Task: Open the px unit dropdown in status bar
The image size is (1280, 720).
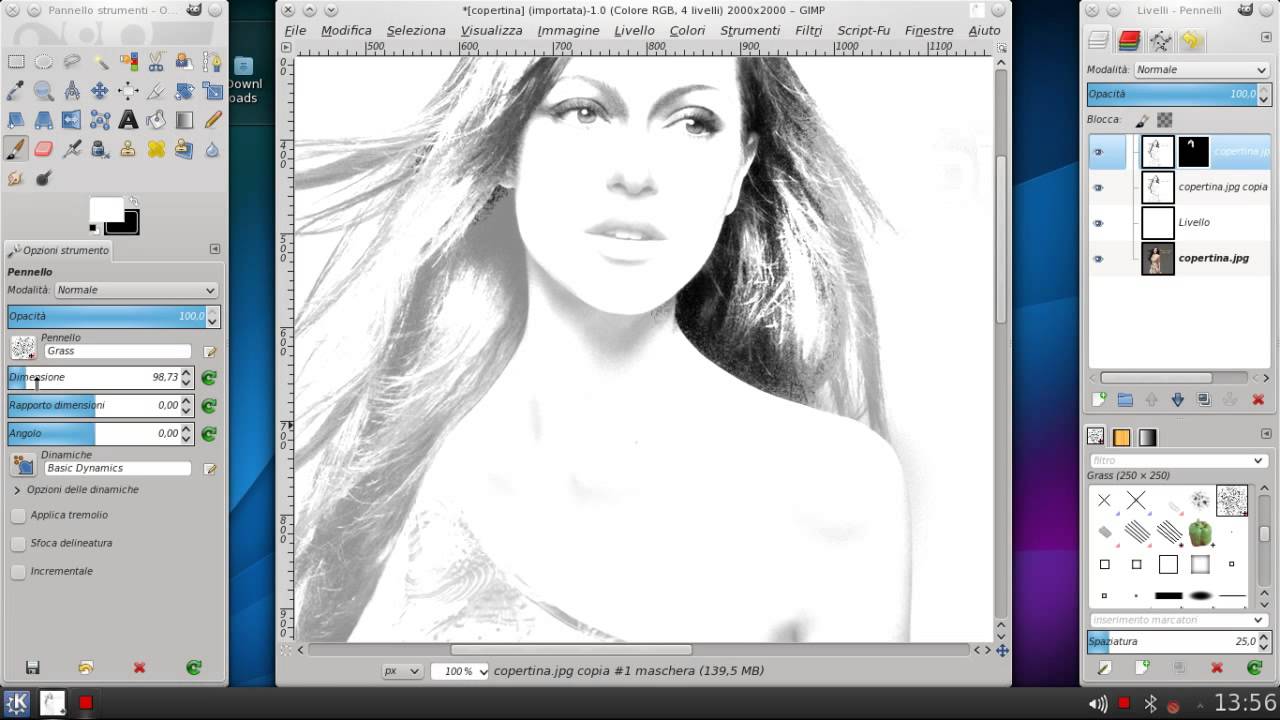Action: [x=402, y=671]
